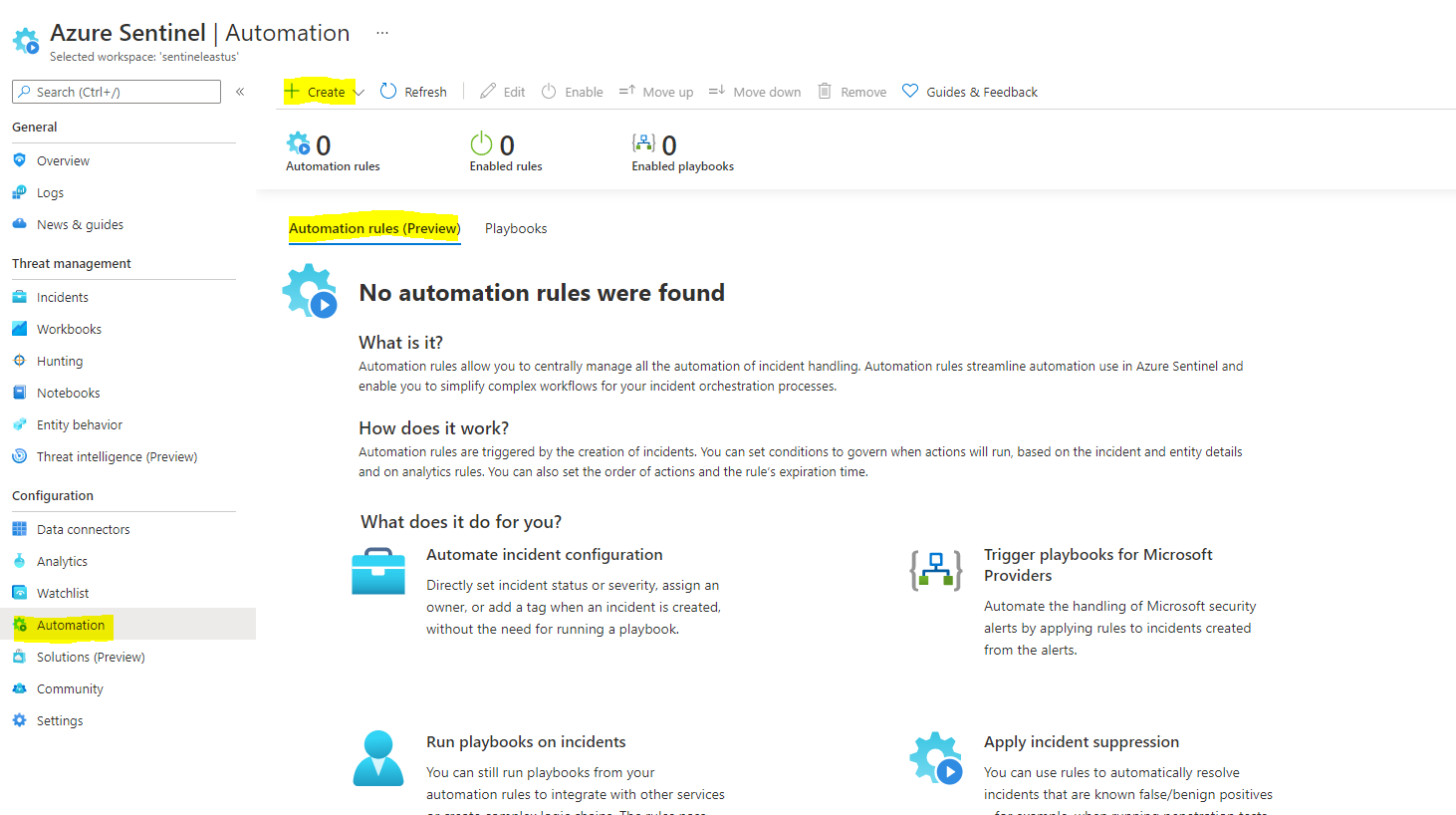Viewport: 1456px width, 815px height.
Task: Click the News & guides sidebar label
Action: pyautogui.click(x=80, y=224)
